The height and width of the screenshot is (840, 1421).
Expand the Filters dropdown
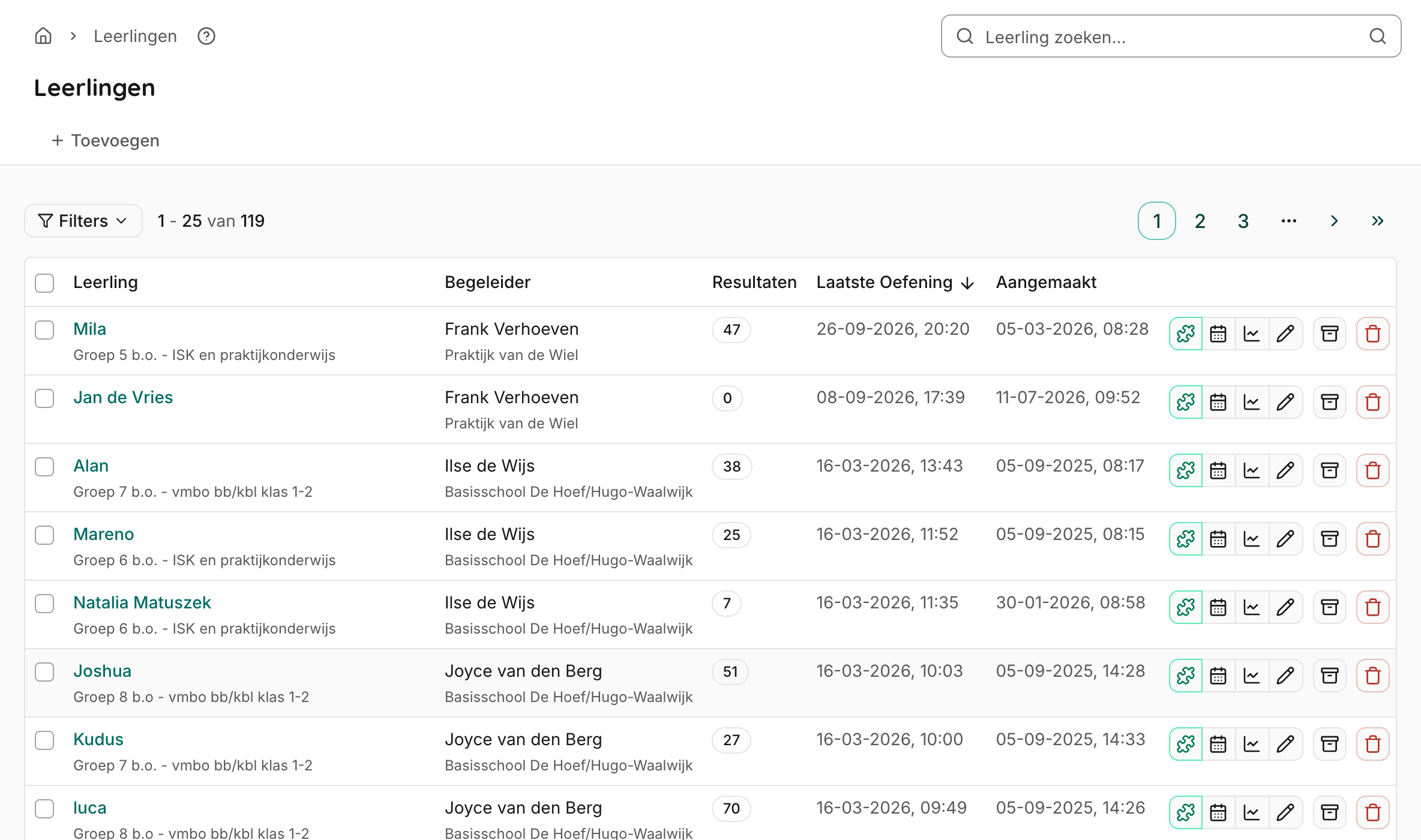point(83,221)
